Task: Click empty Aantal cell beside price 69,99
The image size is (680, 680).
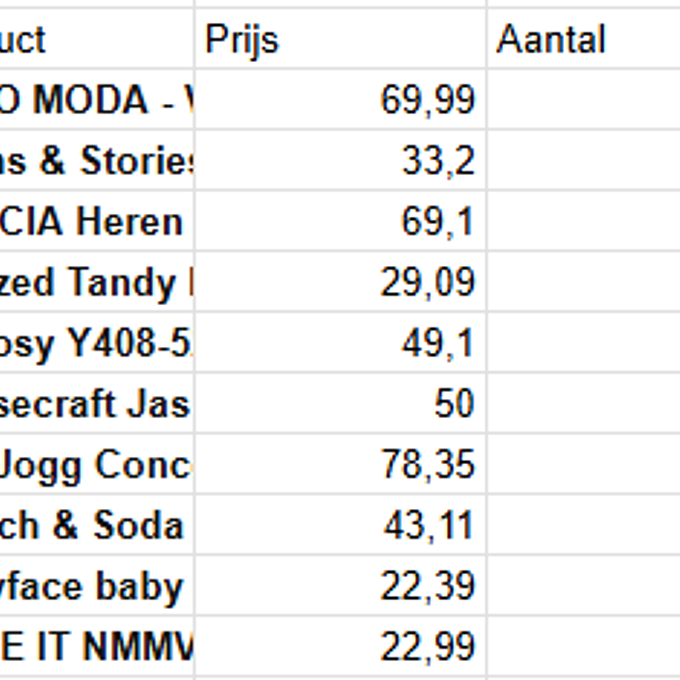Action: tap(583, 100)
